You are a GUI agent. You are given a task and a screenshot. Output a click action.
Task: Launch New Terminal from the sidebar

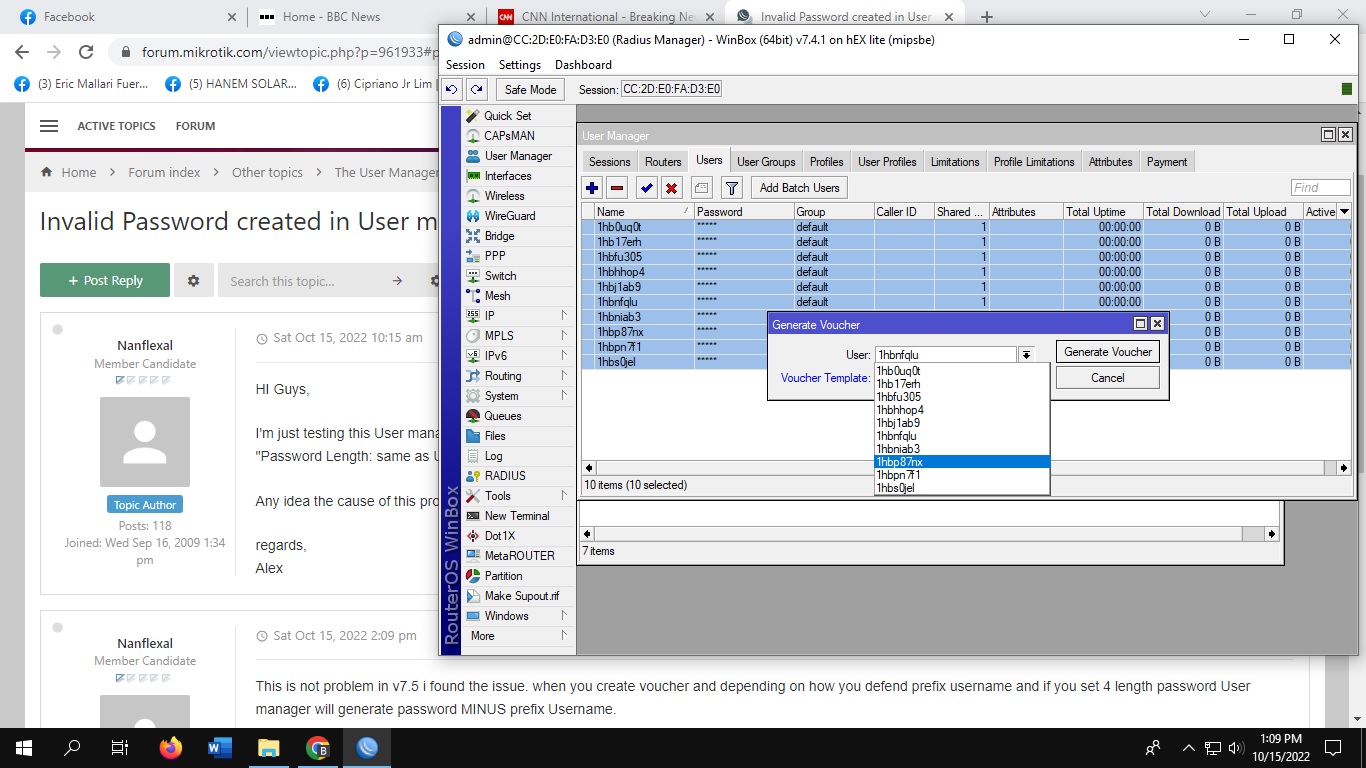pos(517,516)
